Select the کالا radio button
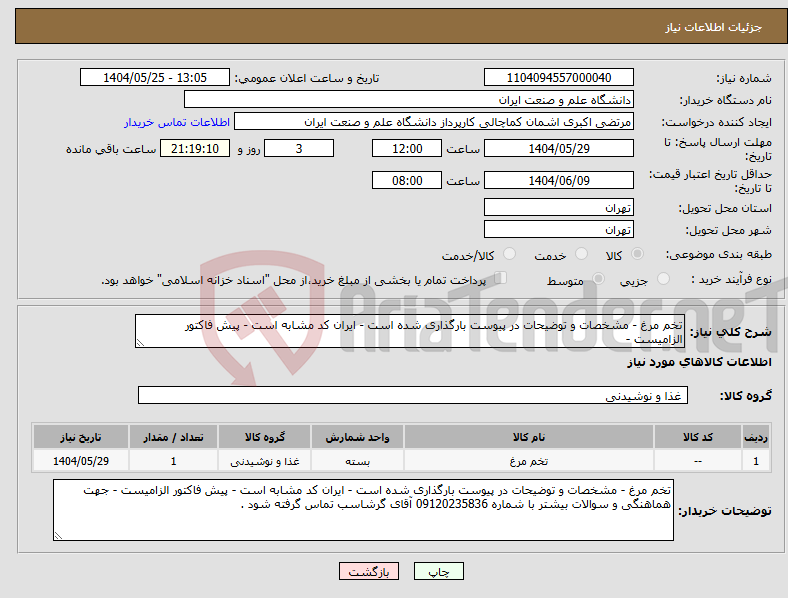788x598 pixels. tap(637, 254)
